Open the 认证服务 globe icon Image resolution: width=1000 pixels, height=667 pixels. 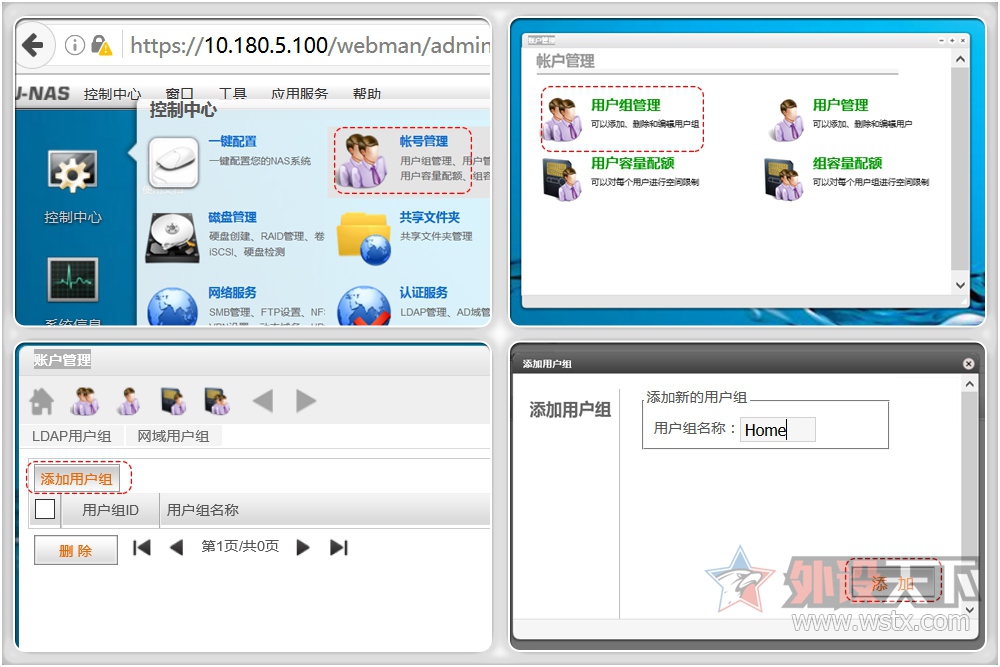(x=364, y=307)
